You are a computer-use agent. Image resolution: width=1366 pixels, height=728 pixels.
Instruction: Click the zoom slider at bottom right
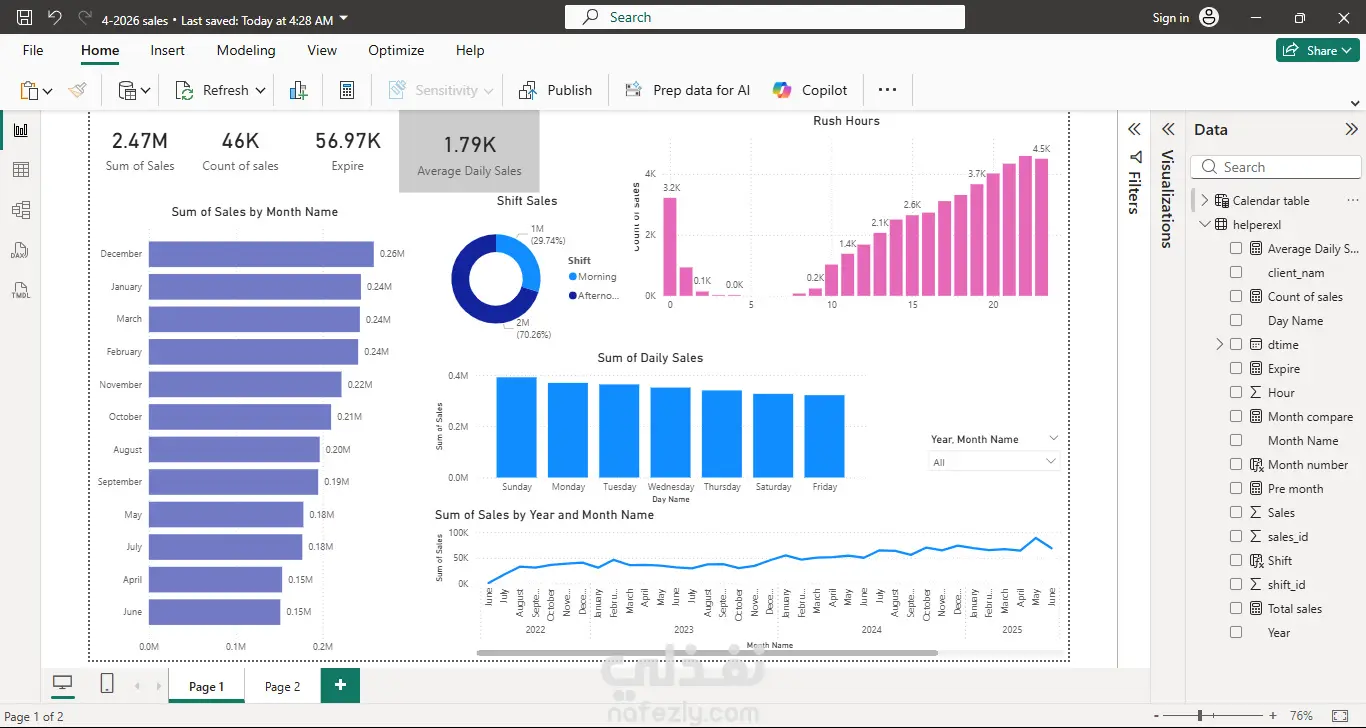tap(1200, 716)
